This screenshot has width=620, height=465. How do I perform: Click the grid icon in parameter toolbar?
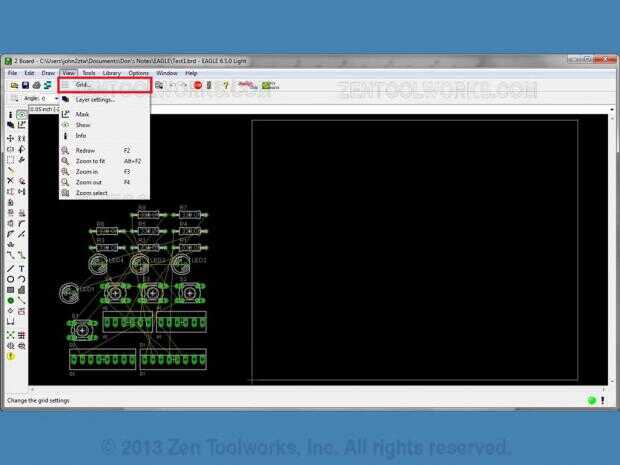(14, 98)
